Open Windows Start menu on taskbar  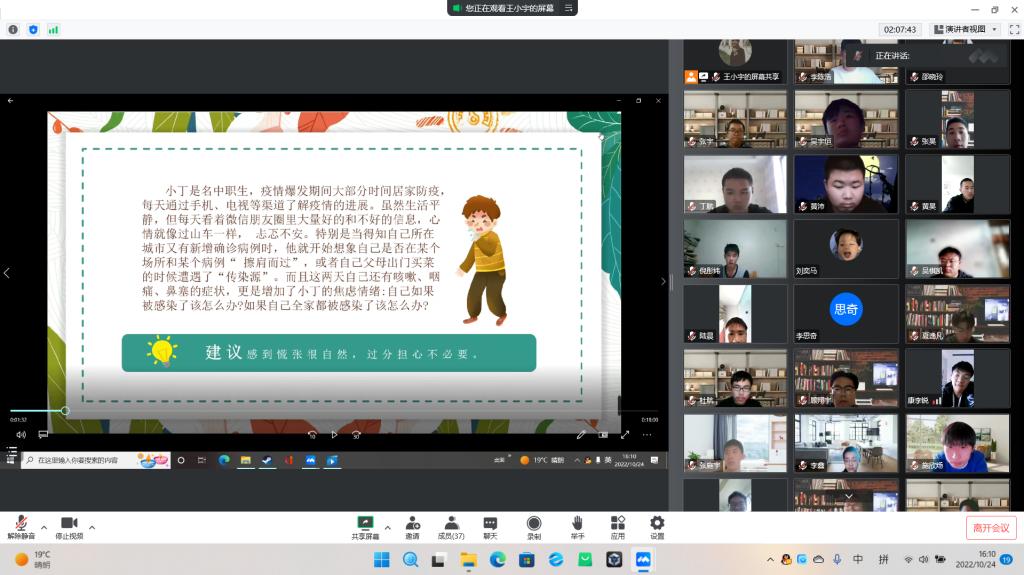coord(381,560)
